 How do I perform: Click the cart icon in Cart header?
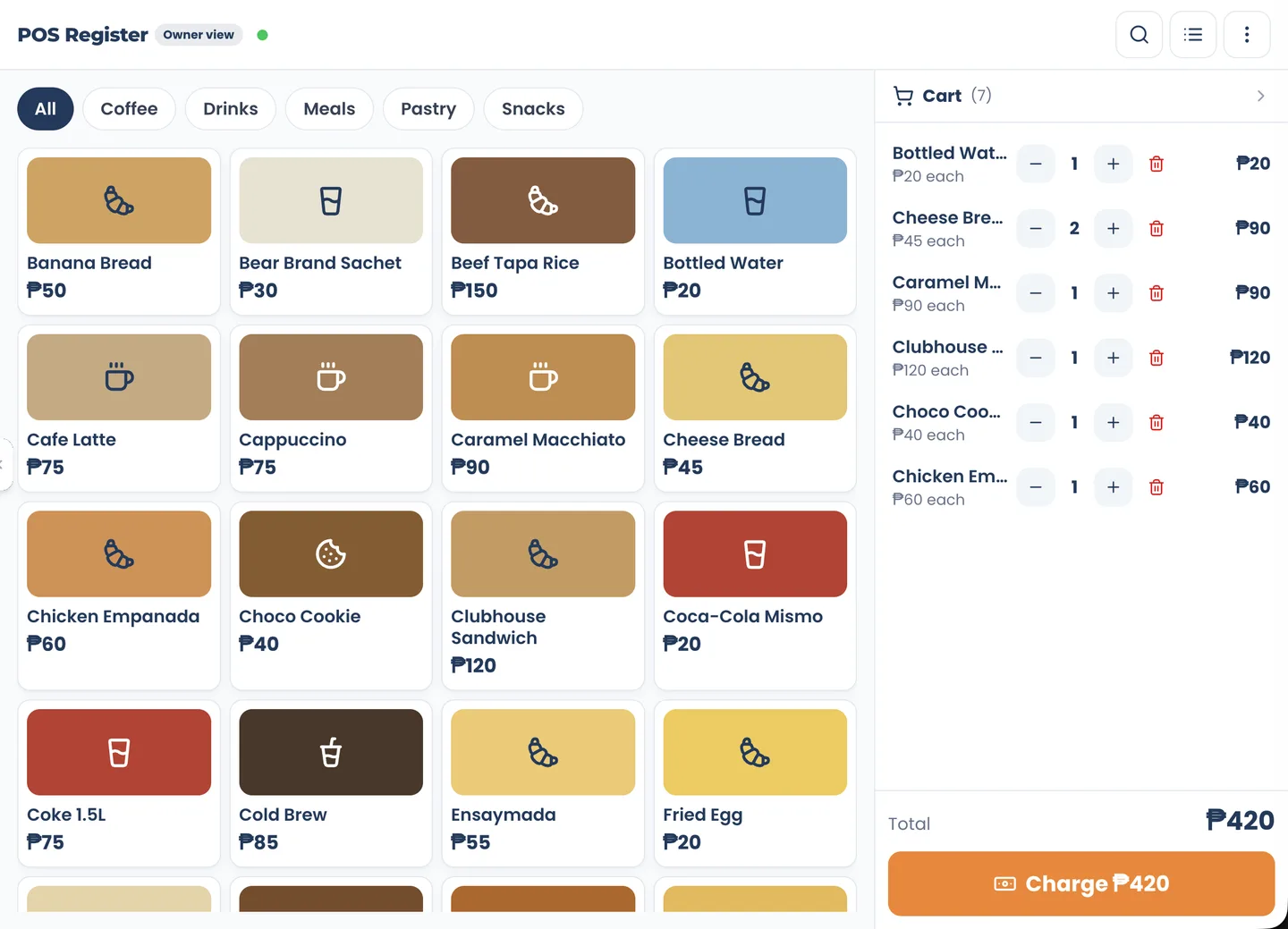903,96
